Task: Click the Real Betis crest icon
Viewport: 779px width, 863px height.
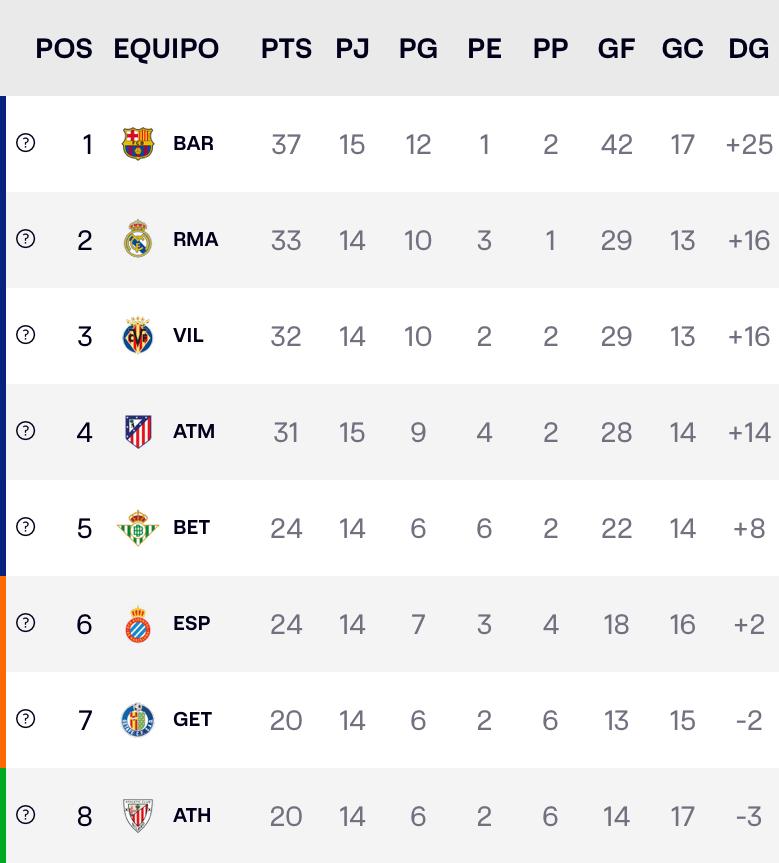Action: tap(138, 528)
